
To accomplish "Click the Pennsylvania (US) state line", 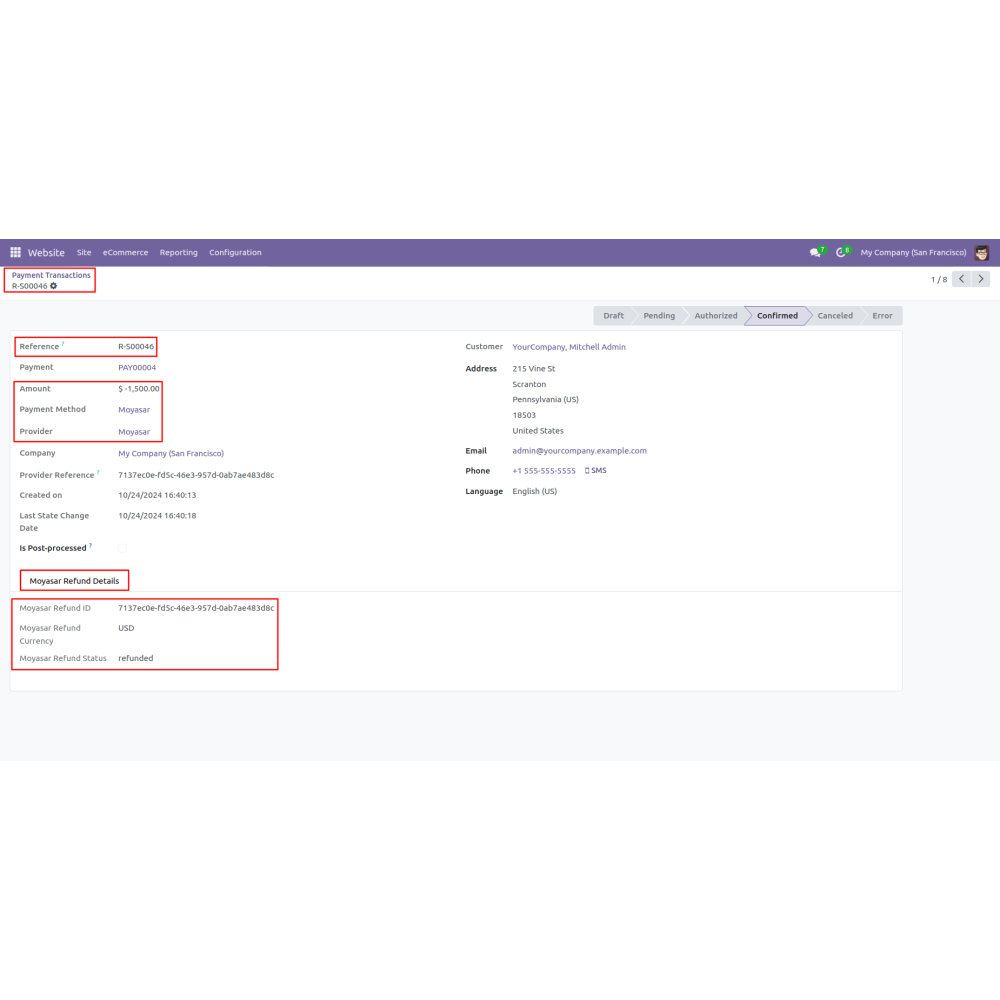I will coord(545,400).
